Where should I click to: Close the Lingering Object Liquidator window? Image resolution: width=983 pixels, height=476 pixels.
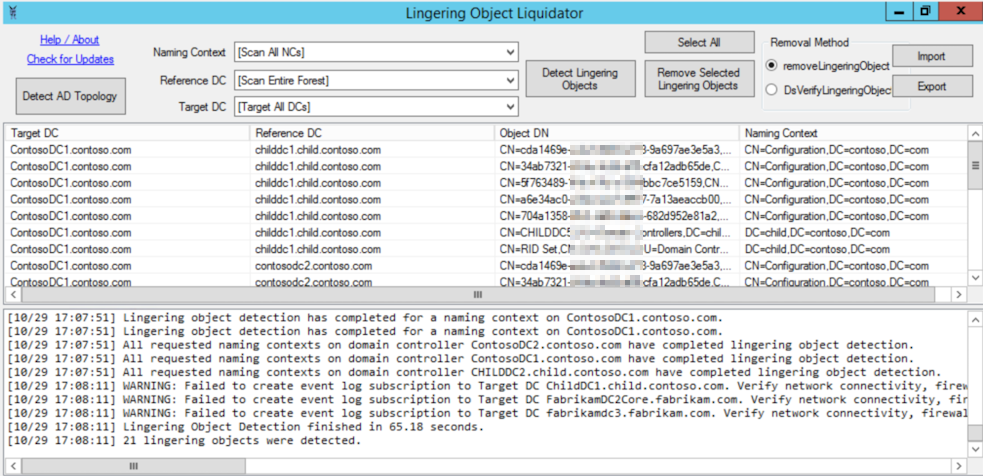click(960, 12)
